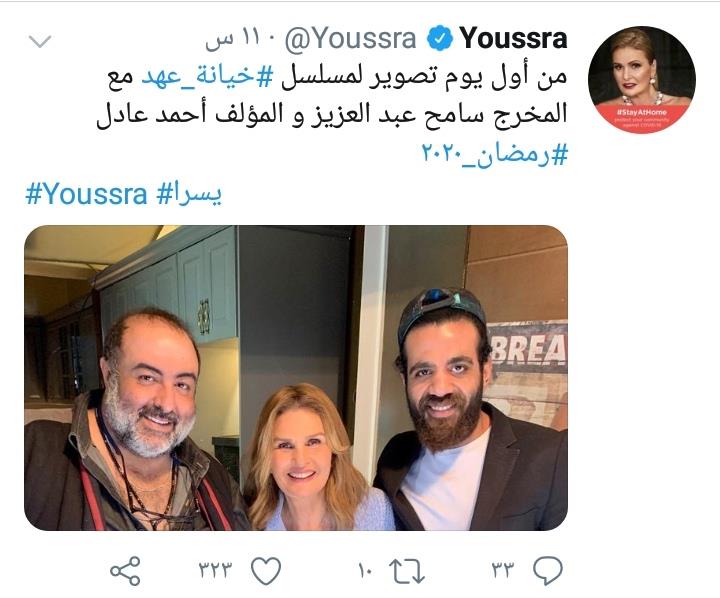
Task: Open the #Youssra hashtag link
Action: click(x=86, y=194)
